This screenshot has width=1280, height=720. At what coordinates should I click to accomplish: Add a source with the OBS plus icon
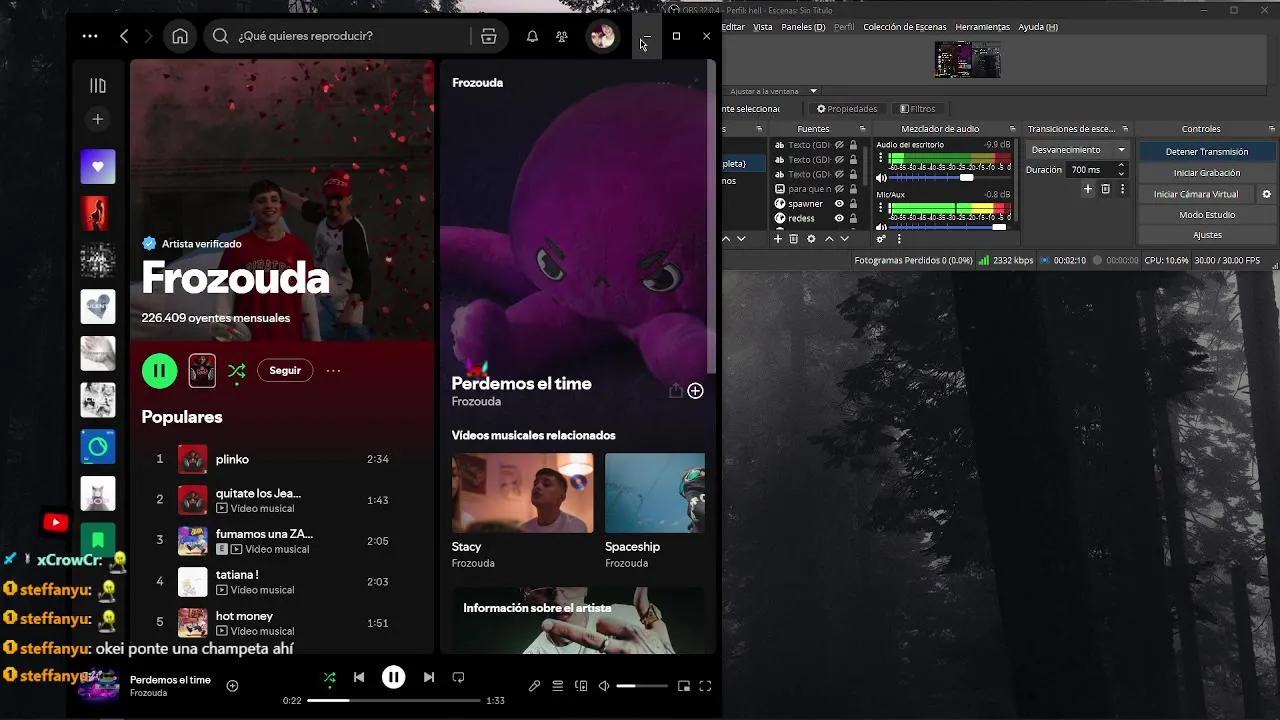(778, 239)
